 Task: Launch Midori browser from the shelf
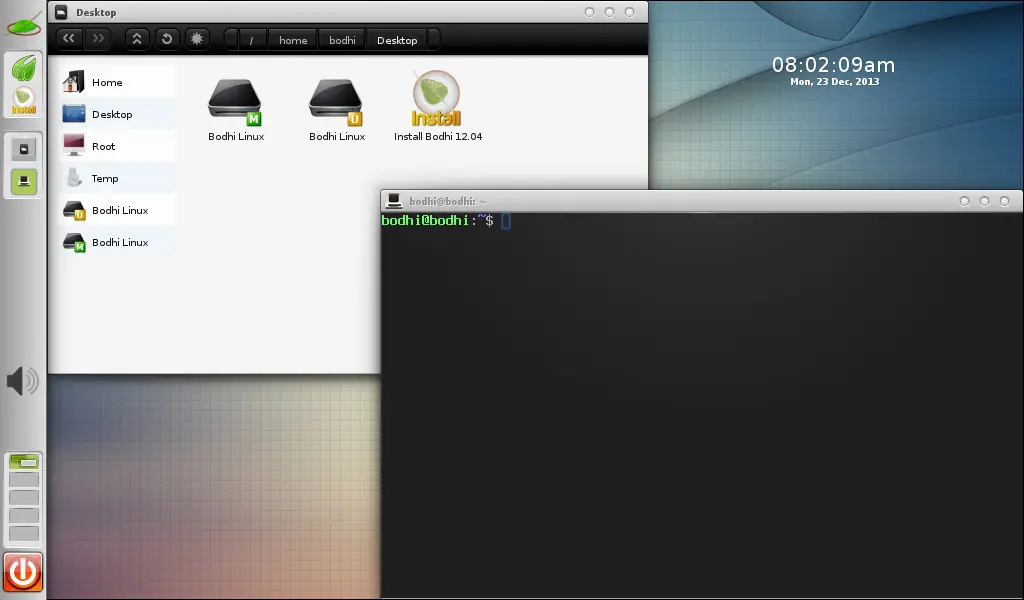point(24,68)
